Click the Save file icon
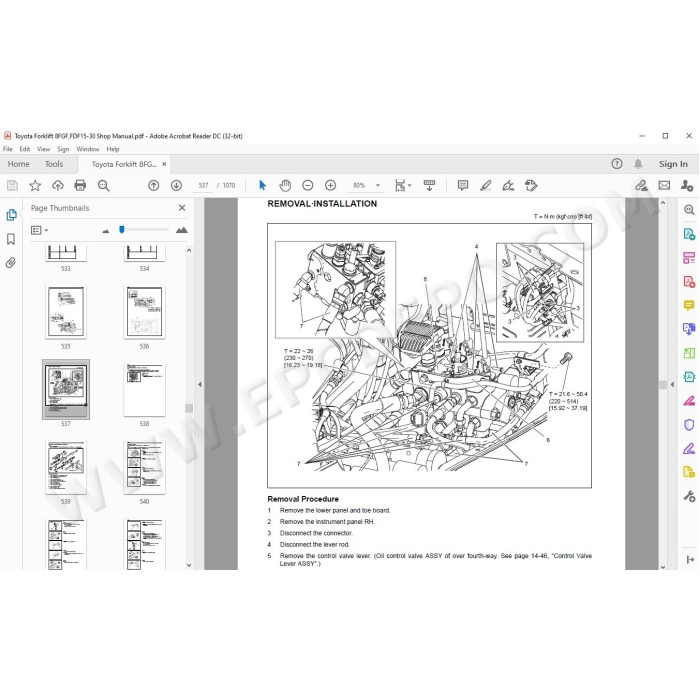The height and width of the screenshot is (700, 700). [12, 185]
